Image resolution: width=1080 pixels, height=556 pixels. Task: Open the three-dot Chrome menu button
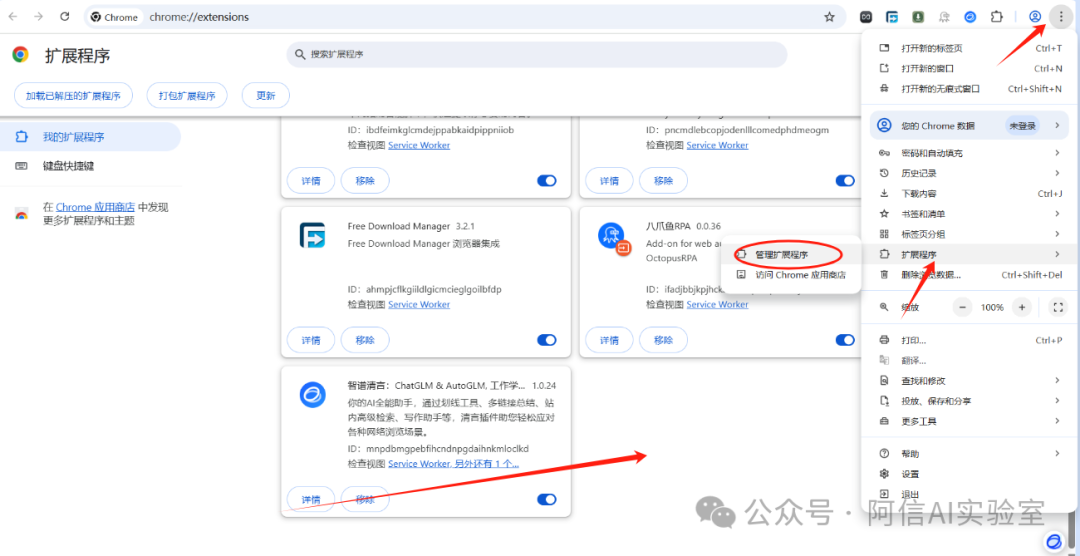point(1060,17)
